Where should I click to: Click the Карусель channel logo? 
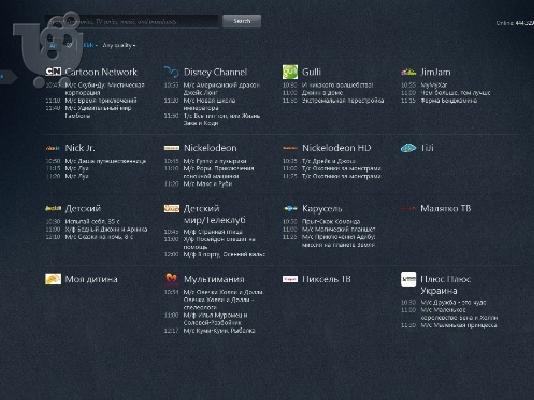290,208
